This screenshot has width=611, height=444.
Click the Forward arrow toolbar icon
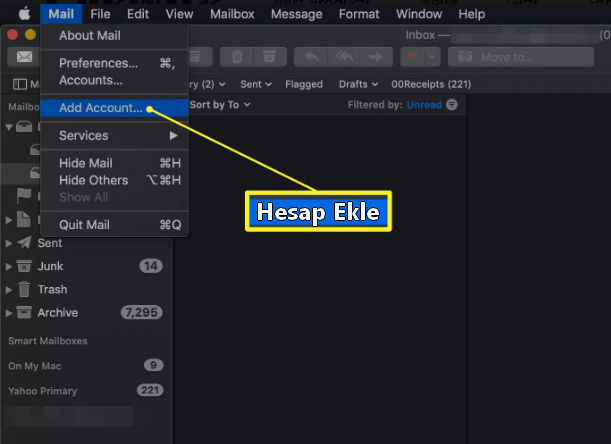(x=377, y=57)
